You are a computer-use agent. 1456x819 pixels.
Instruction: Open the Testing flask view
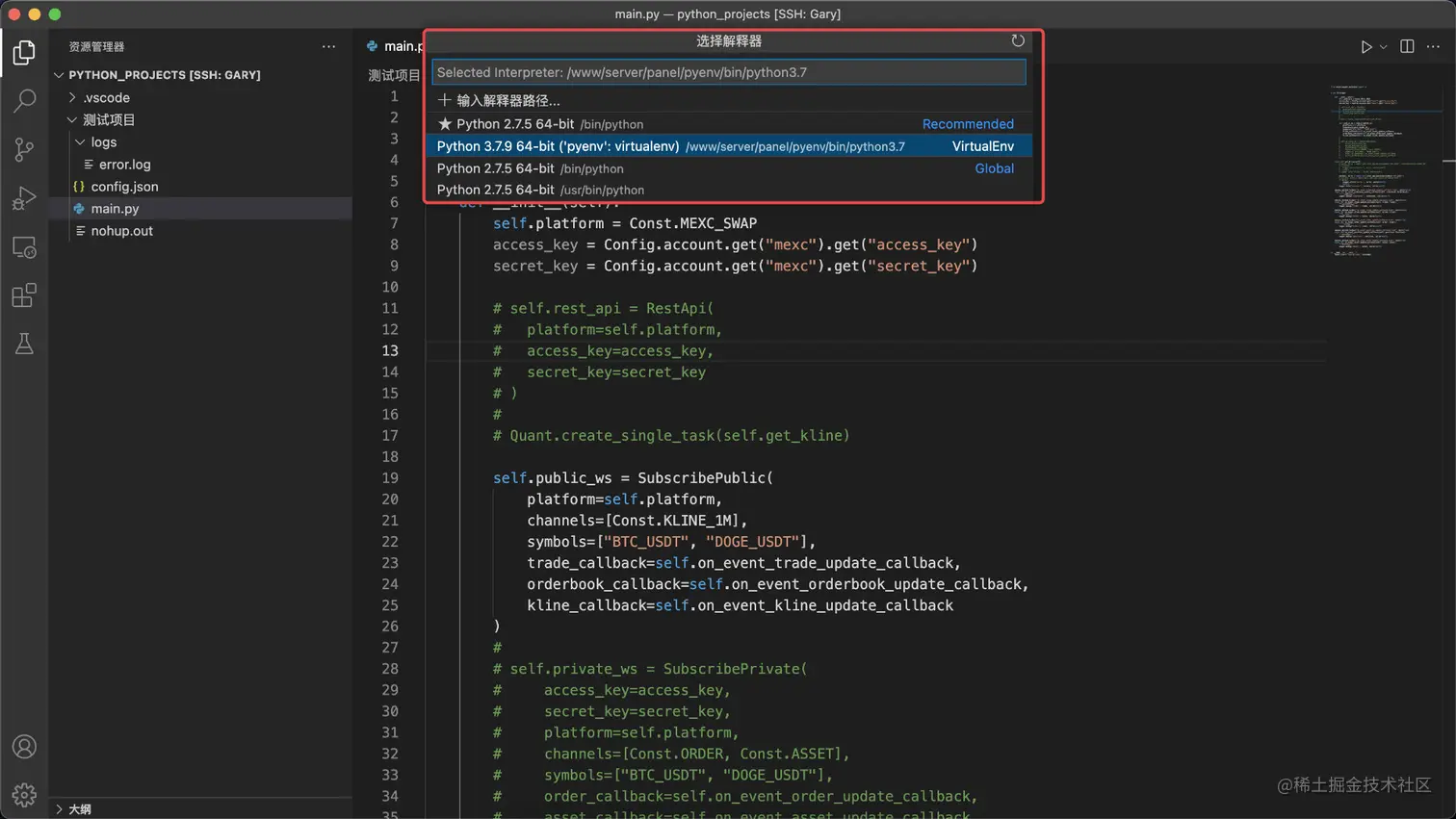[x=24, y=344]
